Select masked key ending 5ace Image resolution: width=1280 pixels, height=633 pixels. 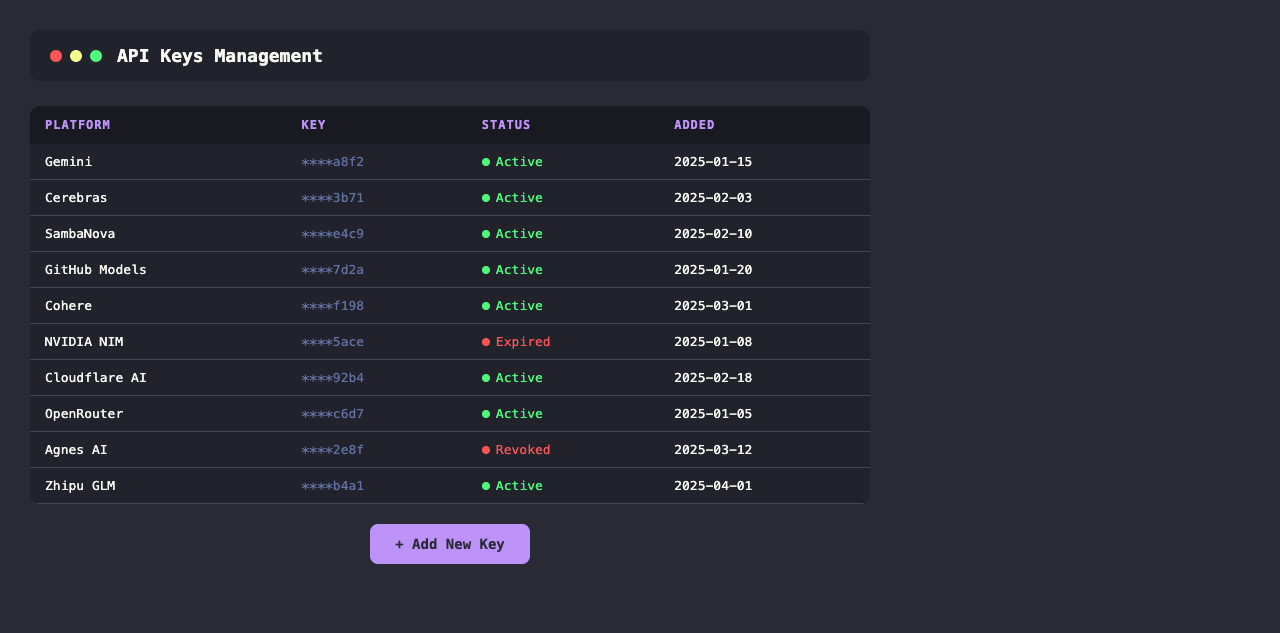click(333, 342)
